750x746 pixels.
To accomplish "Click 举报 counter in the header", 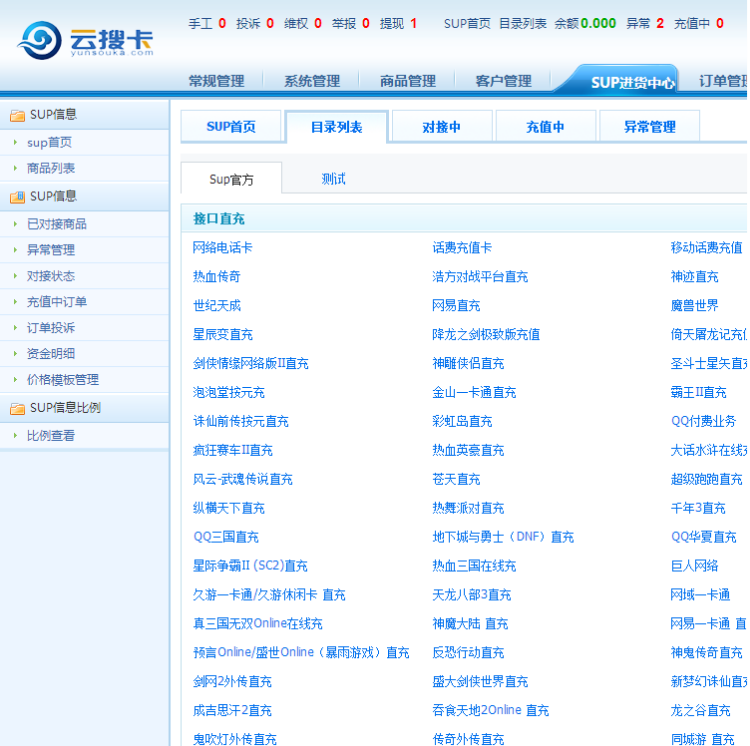I will coord(351,23).
